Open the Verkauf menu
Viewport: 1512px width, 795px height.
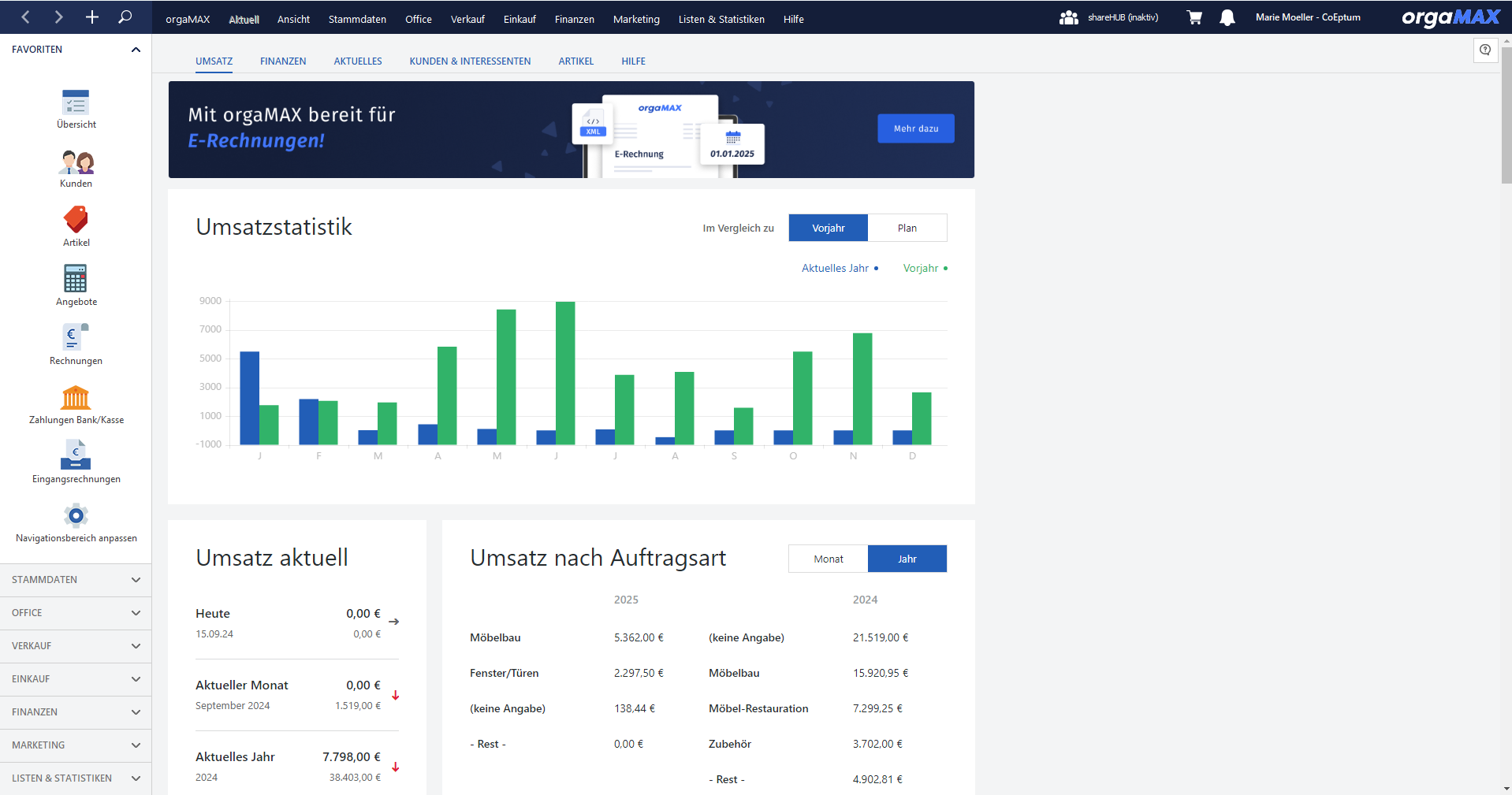coord(467,19)
